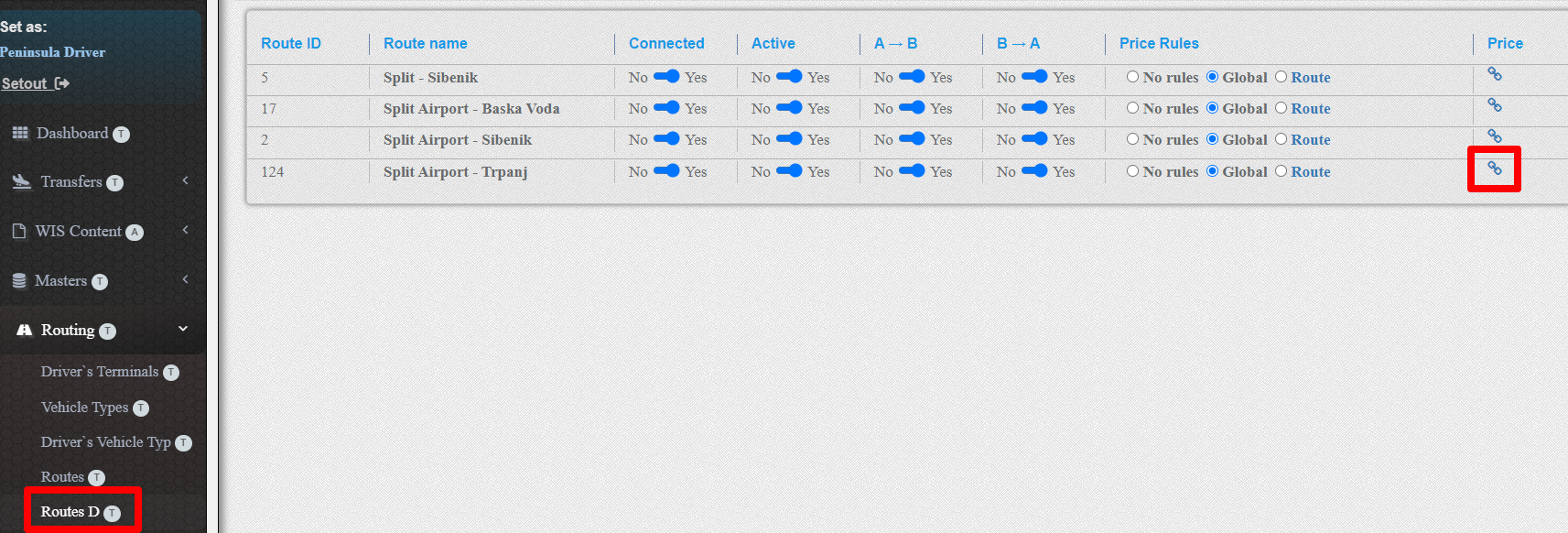Click the Masters database icon

pos(19,281)
